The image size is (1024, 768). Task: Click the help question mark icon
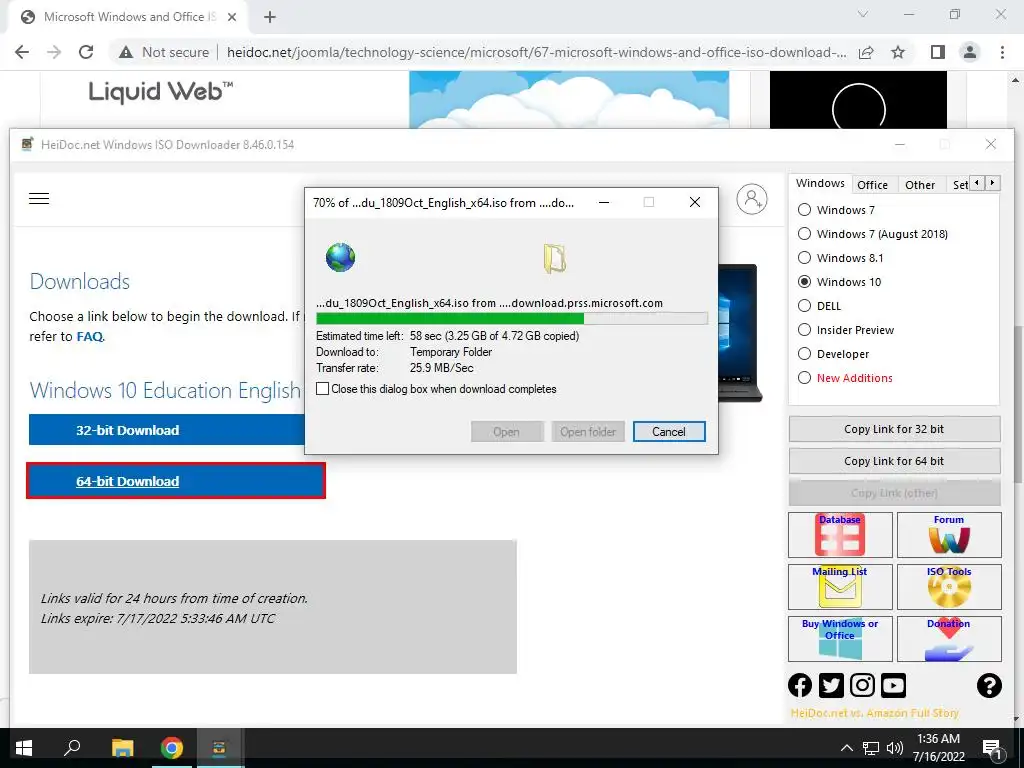[x=989, y=685]
